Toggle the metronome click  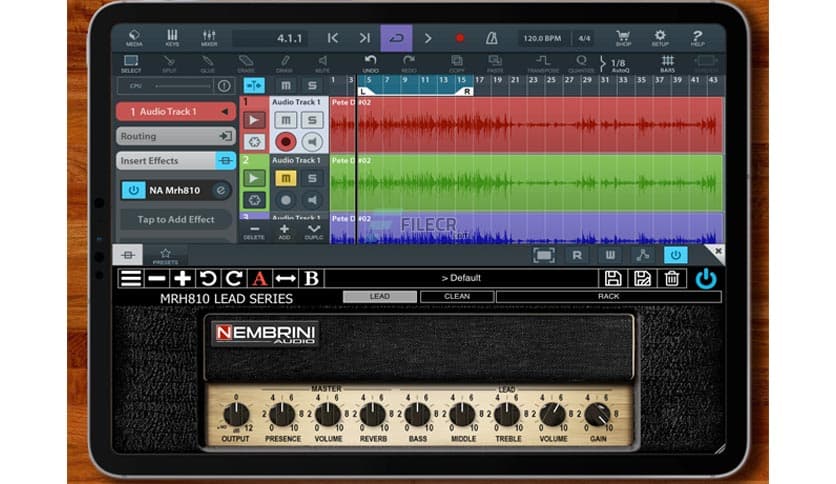coord(491,38)
